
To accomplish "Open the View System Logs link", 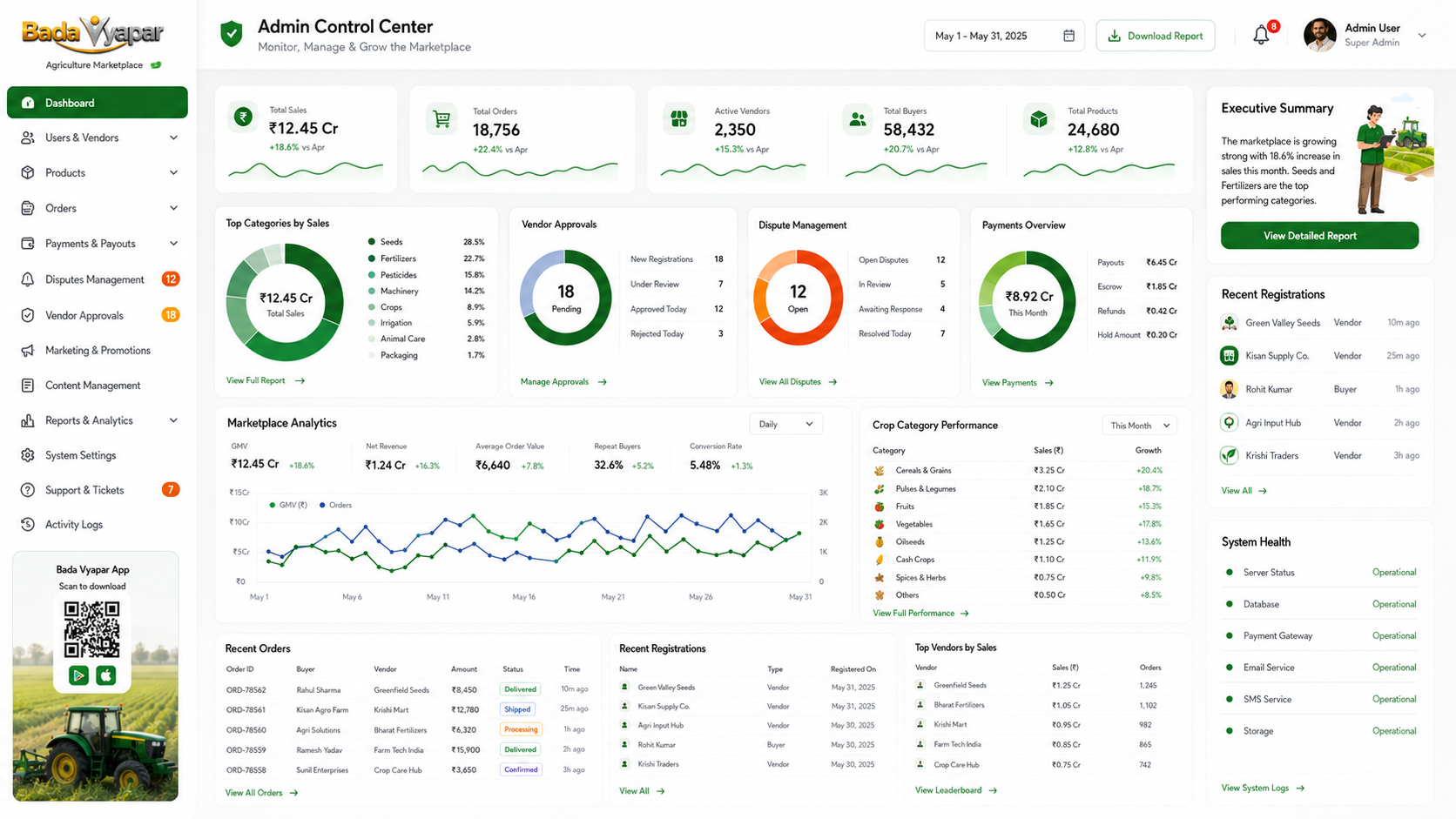I will [x=1263, y=789].
